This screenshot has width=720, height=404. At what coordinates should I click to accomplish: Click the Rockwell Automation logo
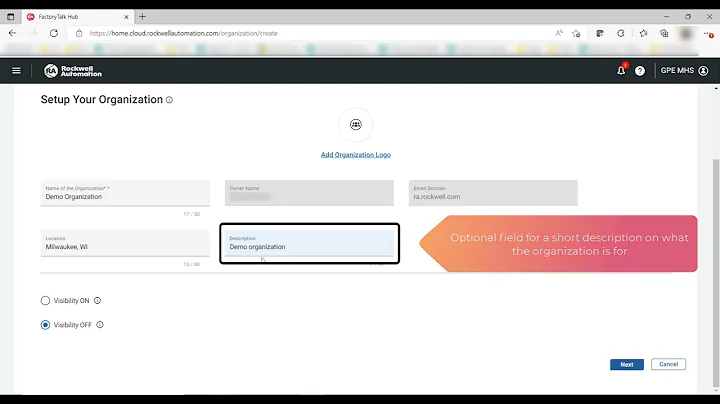click(x=73, y=71)
